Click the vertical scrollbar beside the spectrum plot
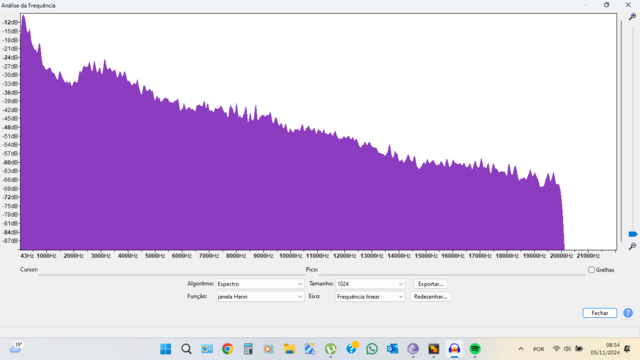Screen dimensions: 640x360 (621, 131)
